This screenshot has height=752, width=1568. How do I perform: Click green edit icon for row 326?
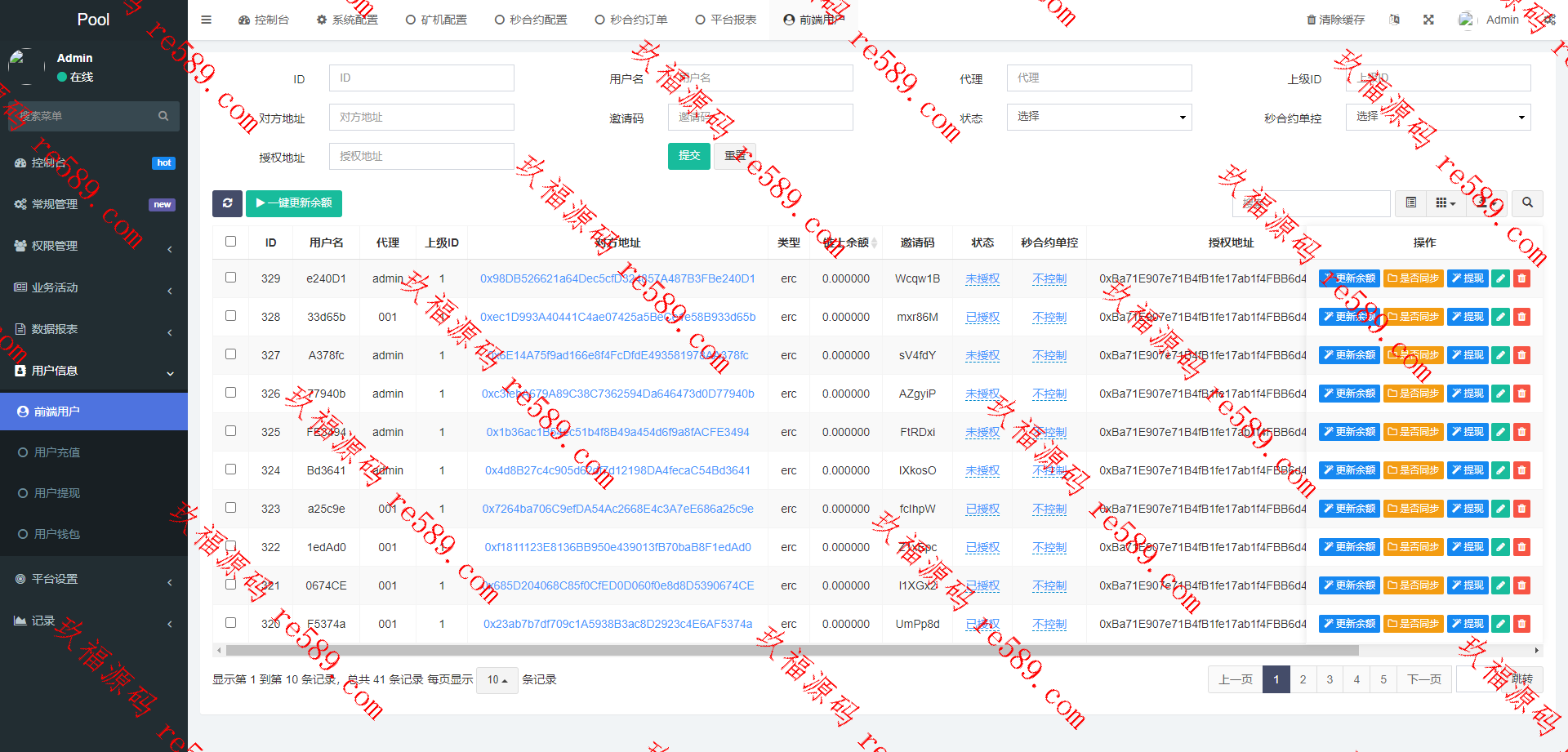1501,394
